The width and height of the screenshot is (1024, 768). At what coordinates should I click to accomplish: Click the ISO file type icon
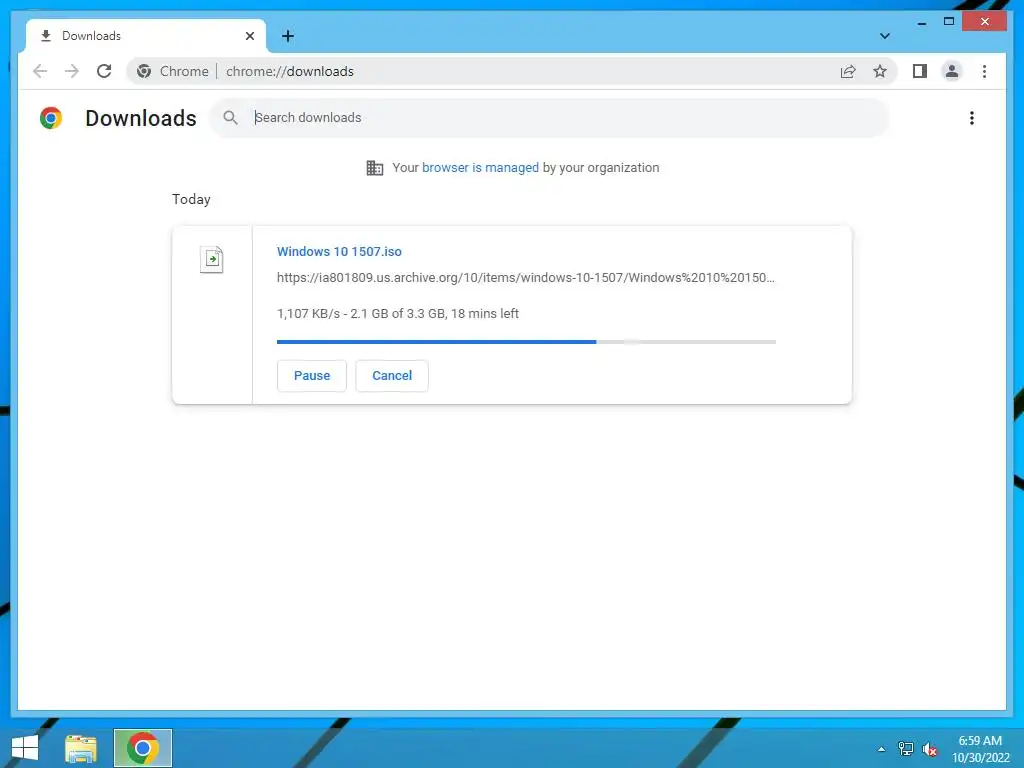(212, 259)
